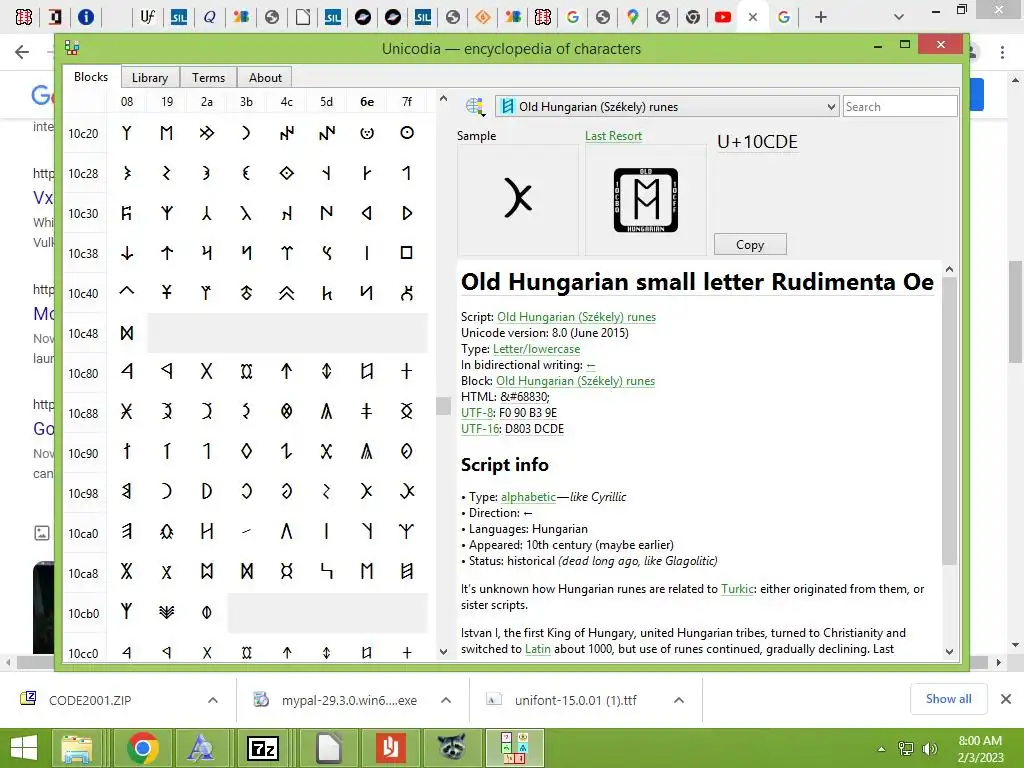Close the downloads bar
Viewport: 1024px width, 768px height.
coord(1006,699)
